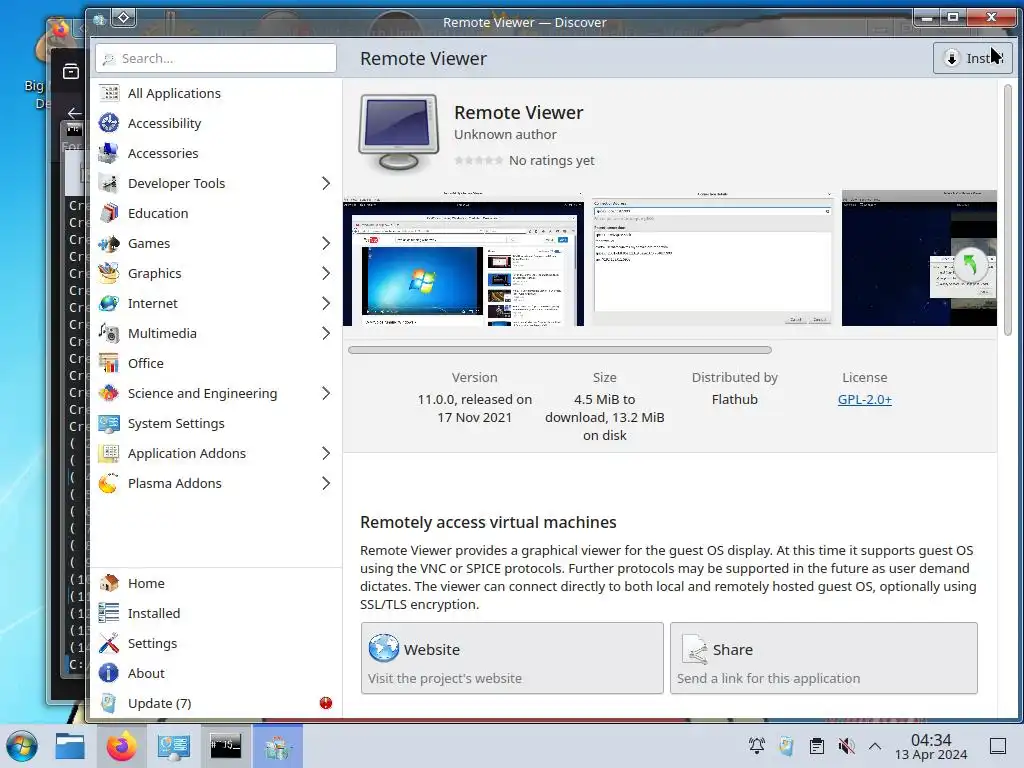The image size is (1024, 768).
Task: Click the Share application button
Action: point(824,658)
